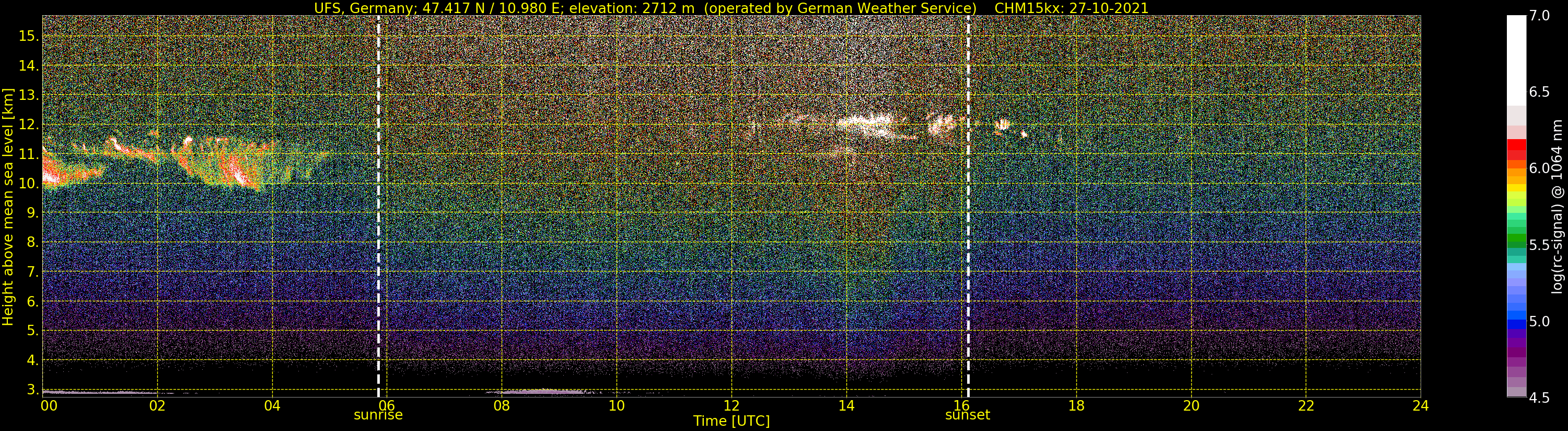Click the sunrise text label
The image size is (1568, 431).
378,415
